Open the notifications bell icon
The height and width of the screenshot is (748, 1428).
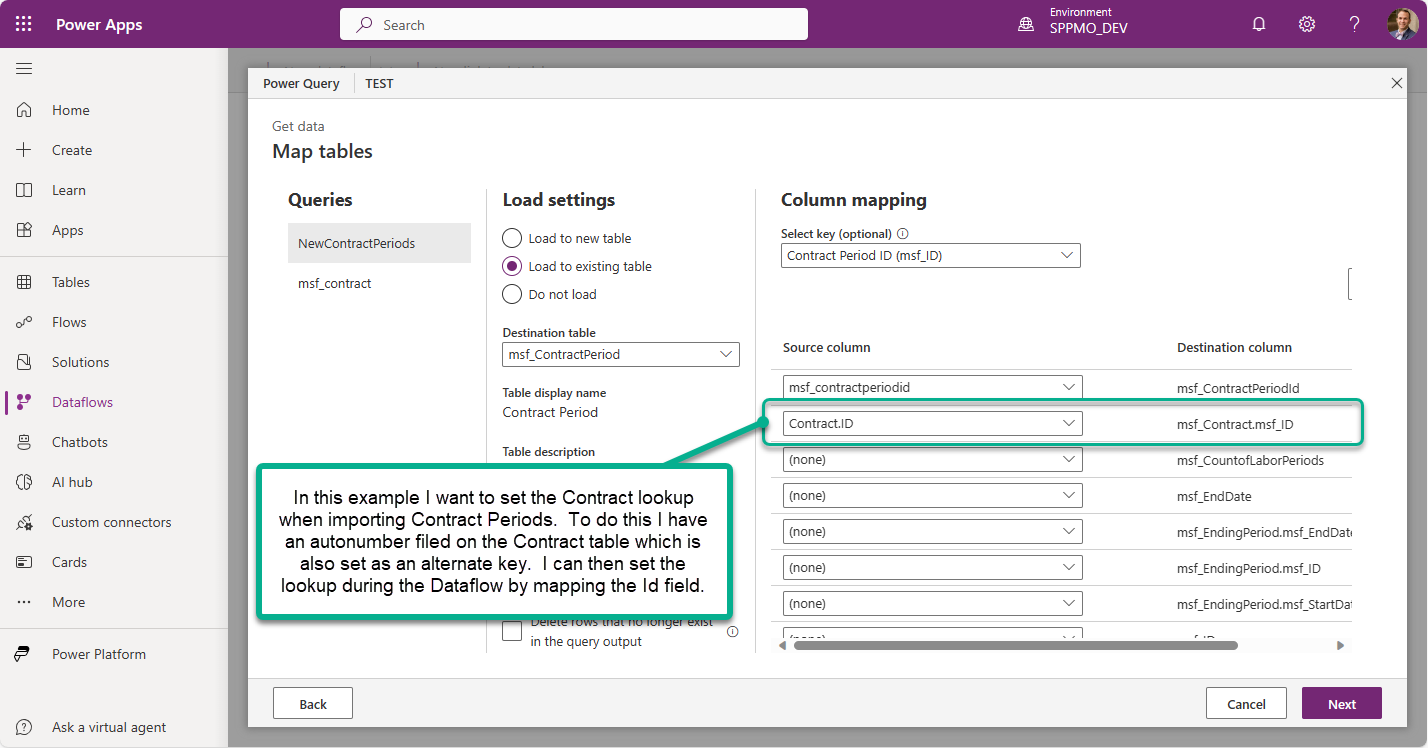pos(1259,24)
